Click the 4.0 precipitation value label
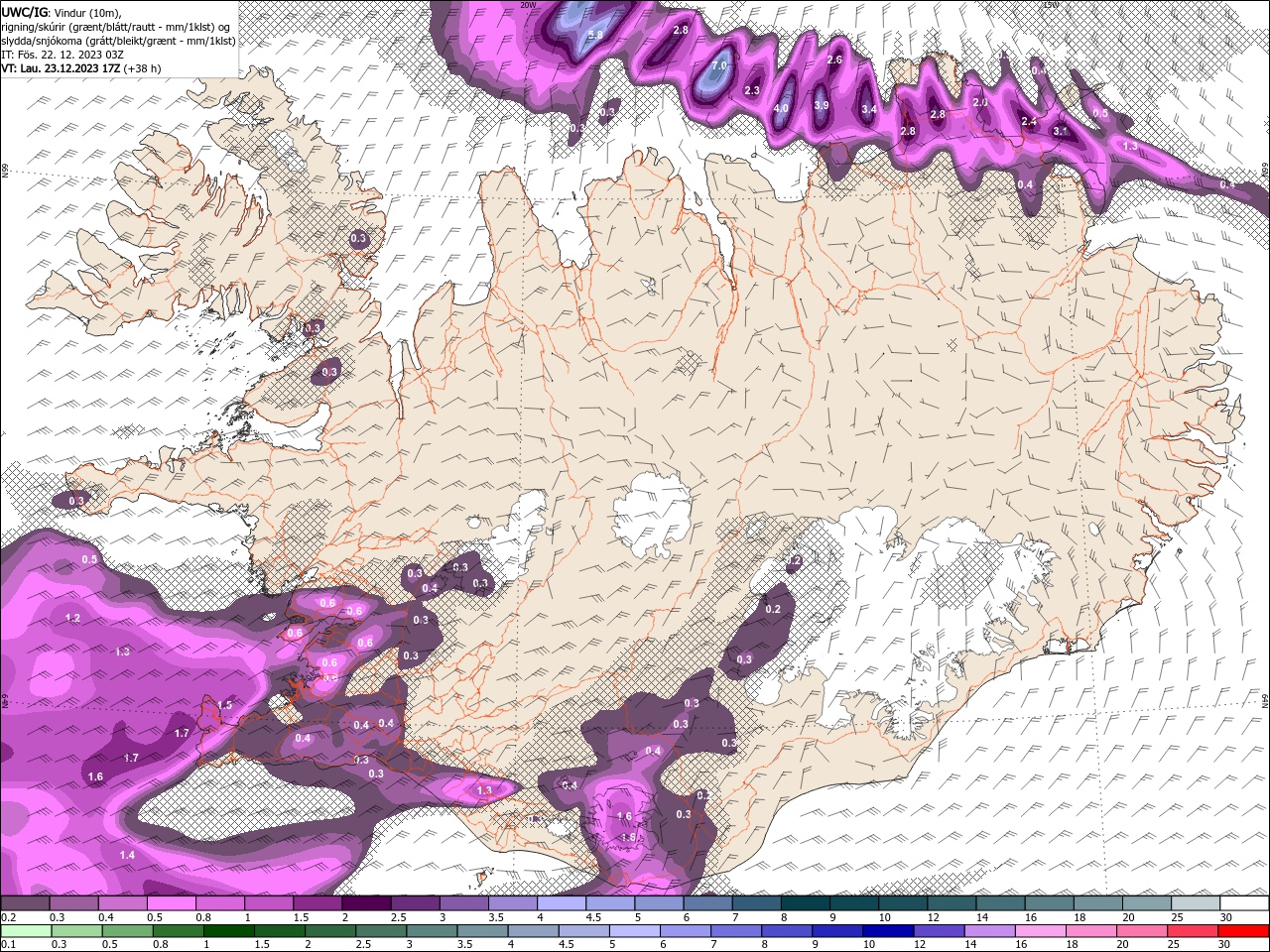The image size is (1270, 952). click(781, 109)
